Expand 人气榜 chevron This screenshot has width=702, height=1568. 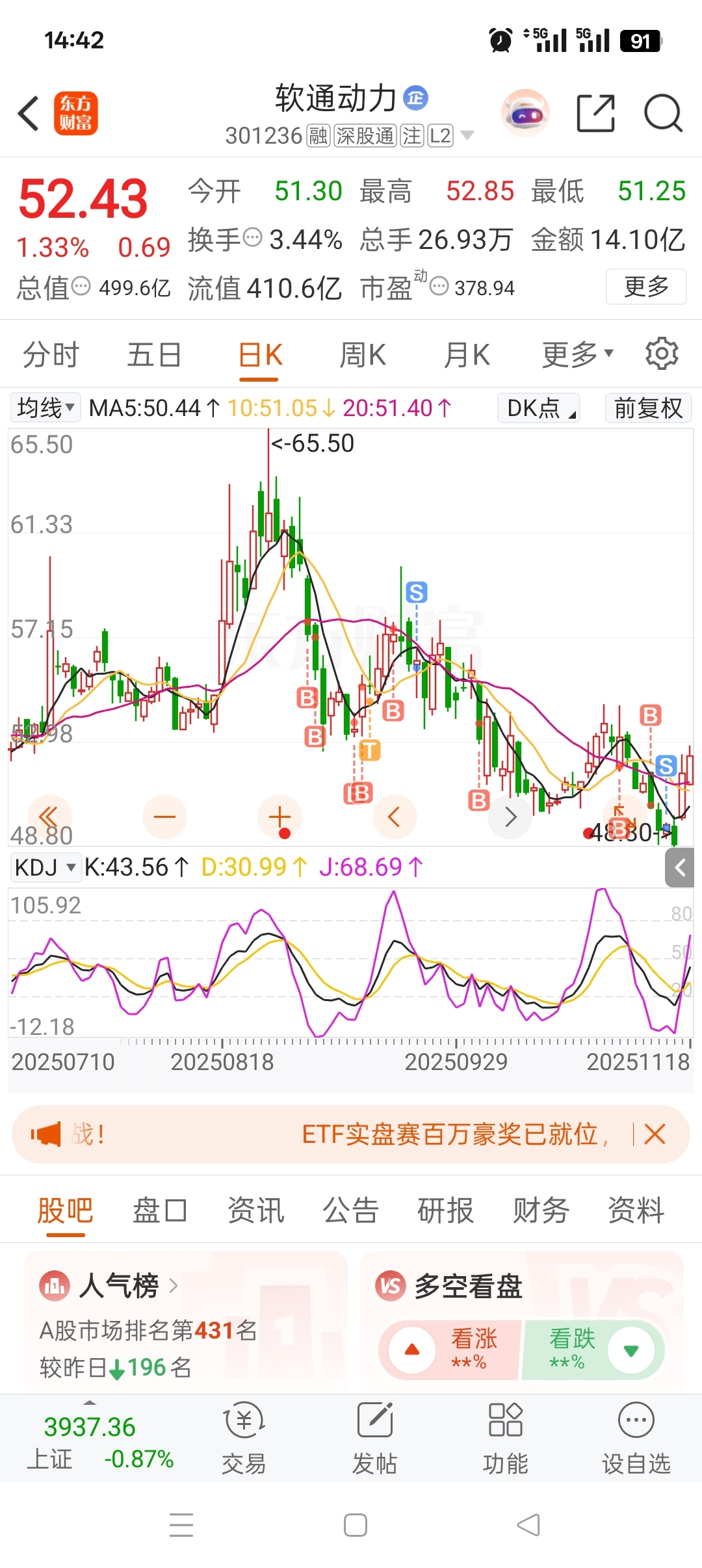173,1286
